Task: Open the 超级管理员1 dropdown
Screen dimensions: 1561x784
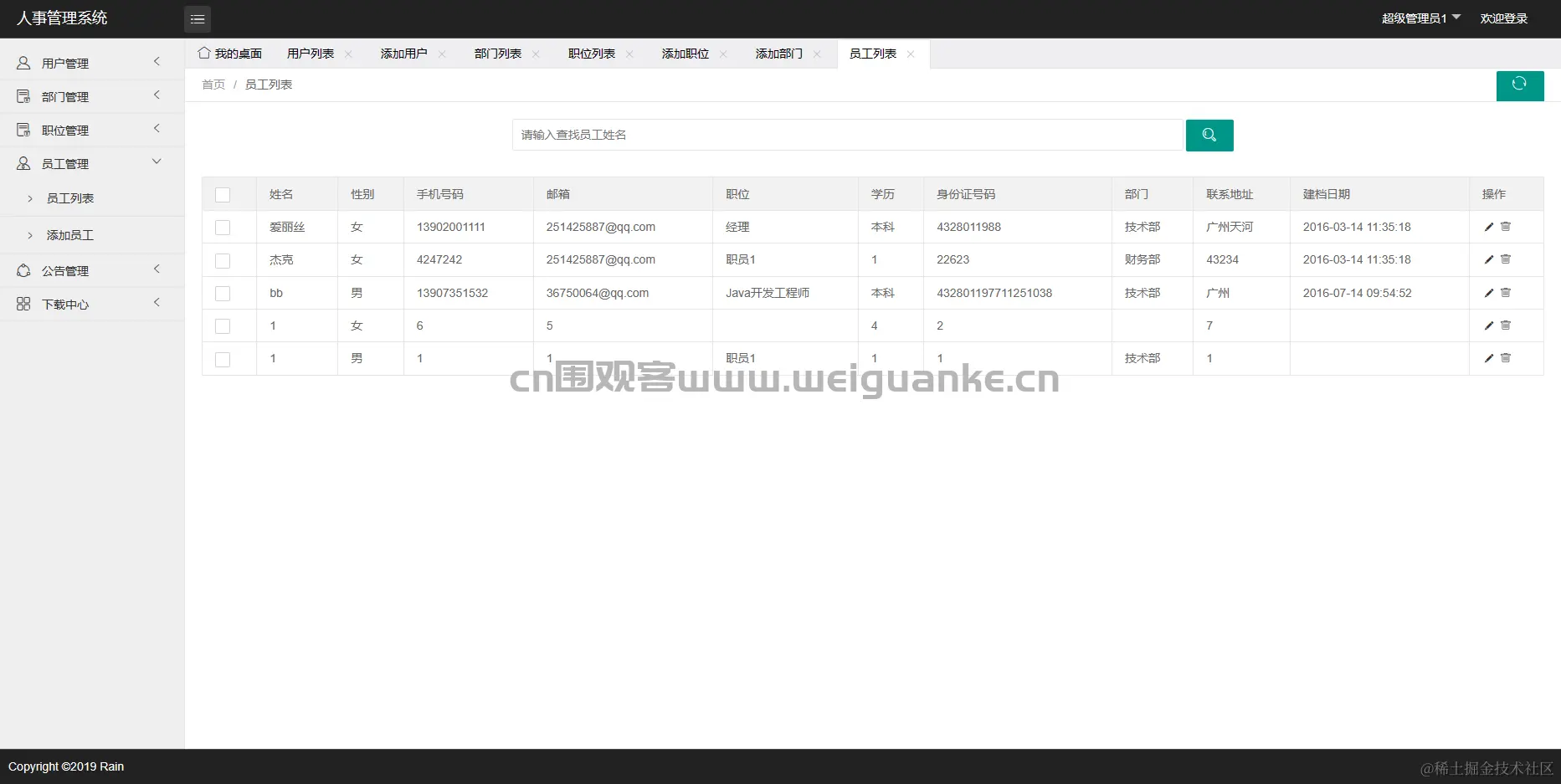Action: pos(1420,18)
